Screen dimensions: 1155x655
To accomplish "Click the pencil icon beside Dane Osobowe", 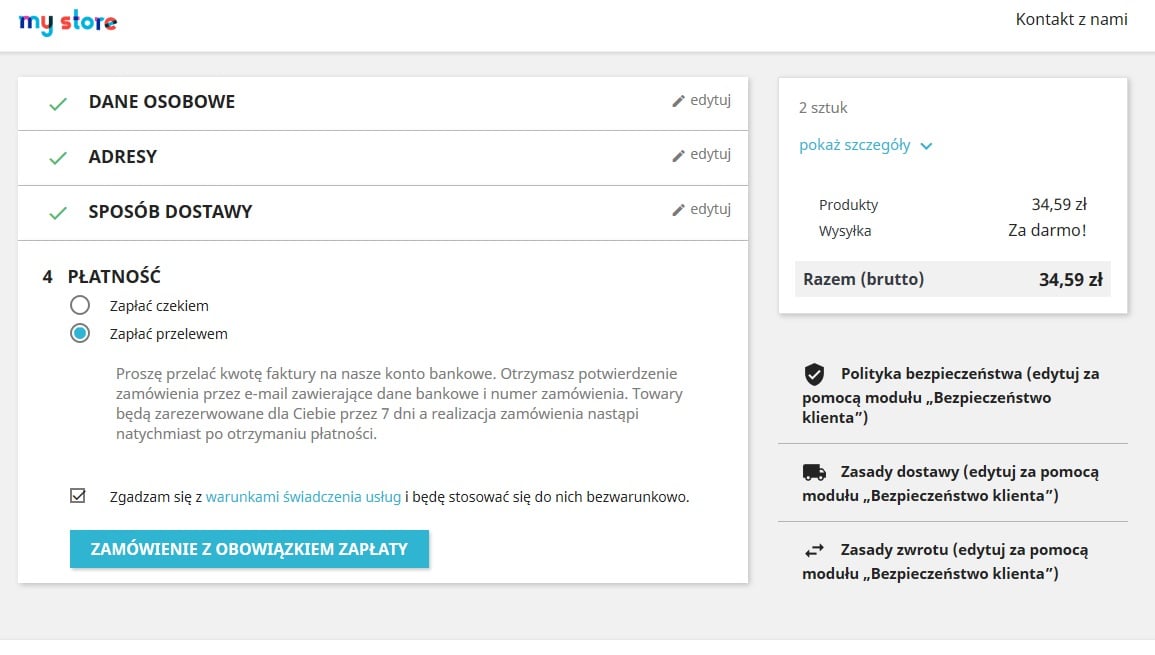I will pos(679,101).
